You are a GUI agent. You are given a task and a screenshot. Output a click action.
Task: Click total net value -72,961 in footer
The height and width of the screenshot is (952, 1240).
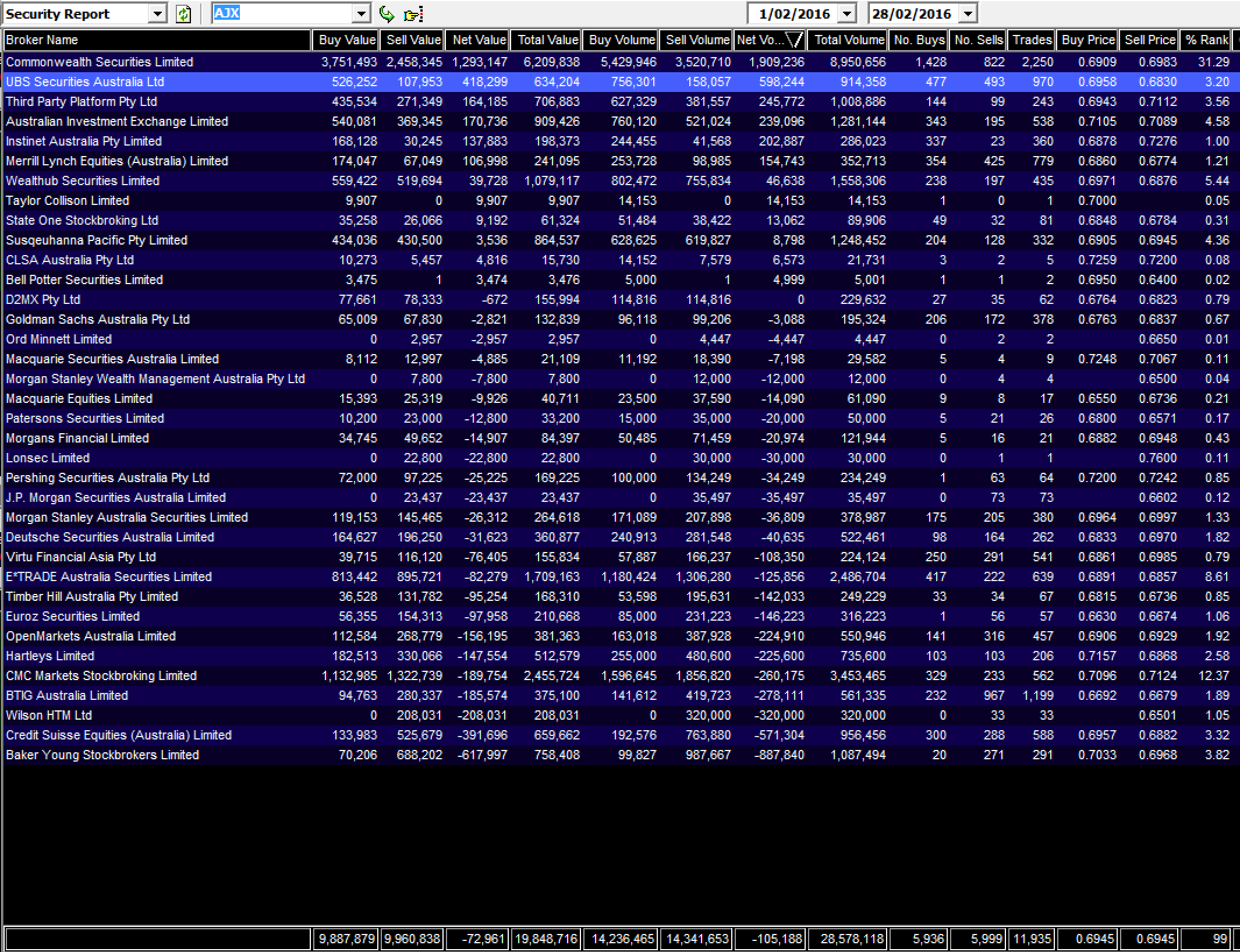pos(477,939)
